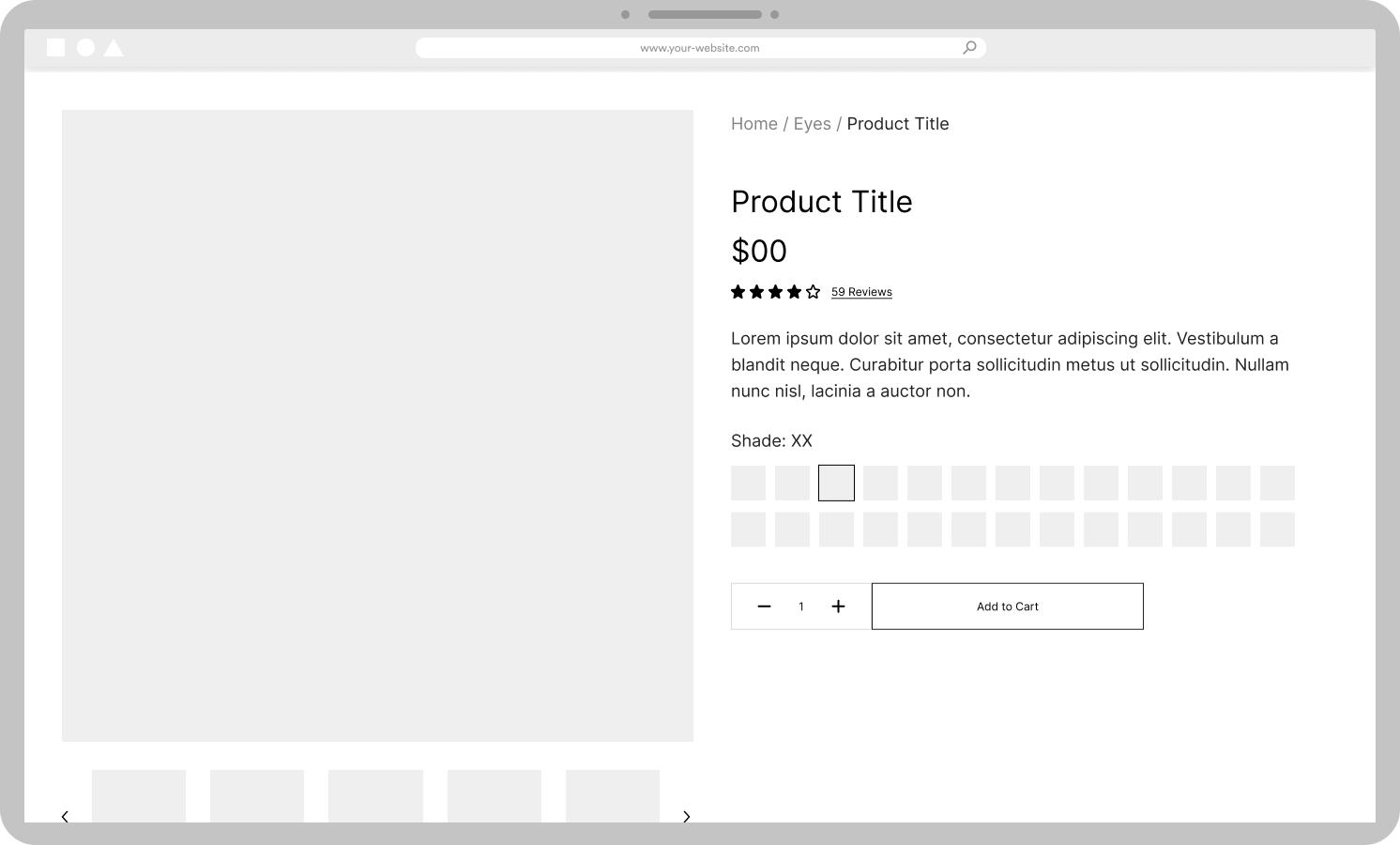Select the first product thumbnail image
Screen dimensions: 1400x845
(x=139, y=796)
